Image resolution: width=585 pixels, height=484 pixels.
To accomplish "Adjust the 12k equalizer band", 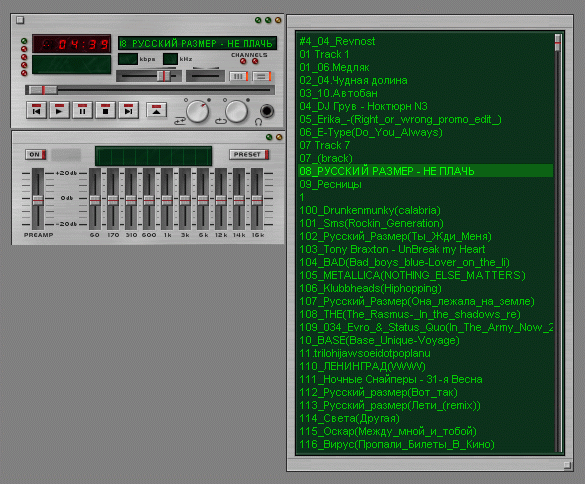I will (221, 199).
